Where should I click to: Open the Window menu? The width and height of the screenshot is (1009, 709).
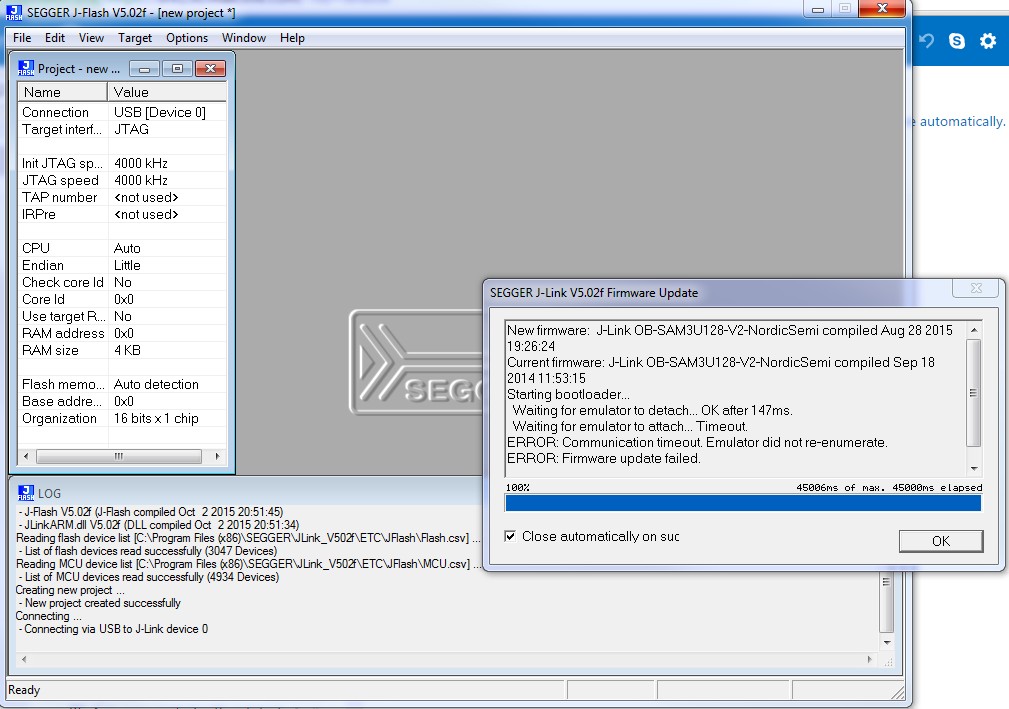click(x=244, y=38)
